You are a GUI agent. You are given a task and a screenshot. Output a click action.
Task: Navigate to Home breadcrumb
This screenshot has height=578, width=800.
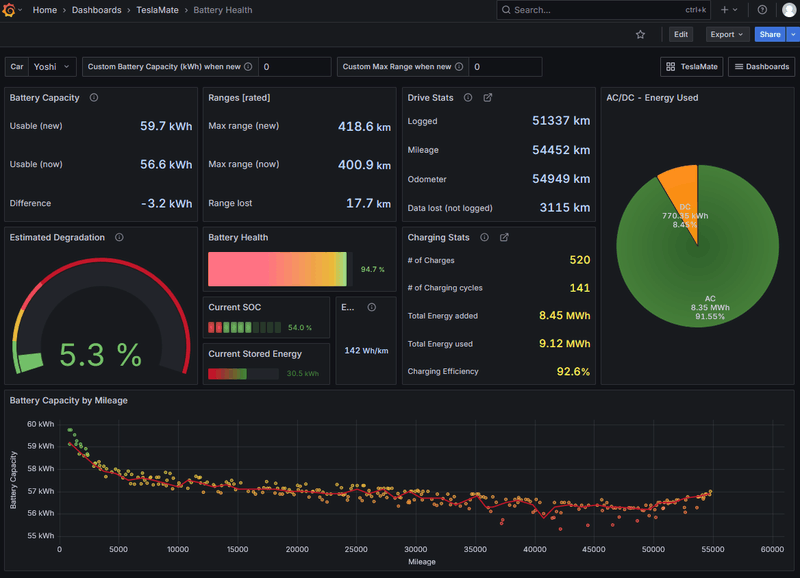coord(45,10)
